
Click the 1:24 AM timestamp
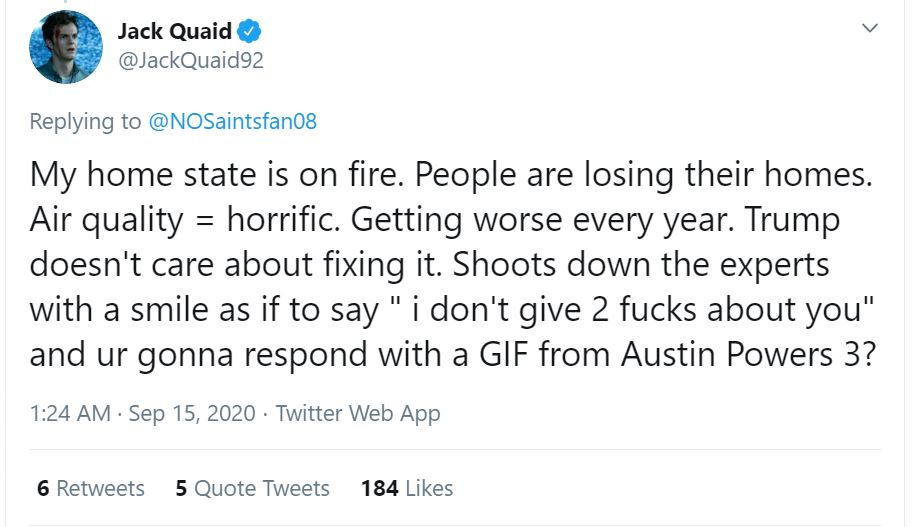[x=70, y=413]
